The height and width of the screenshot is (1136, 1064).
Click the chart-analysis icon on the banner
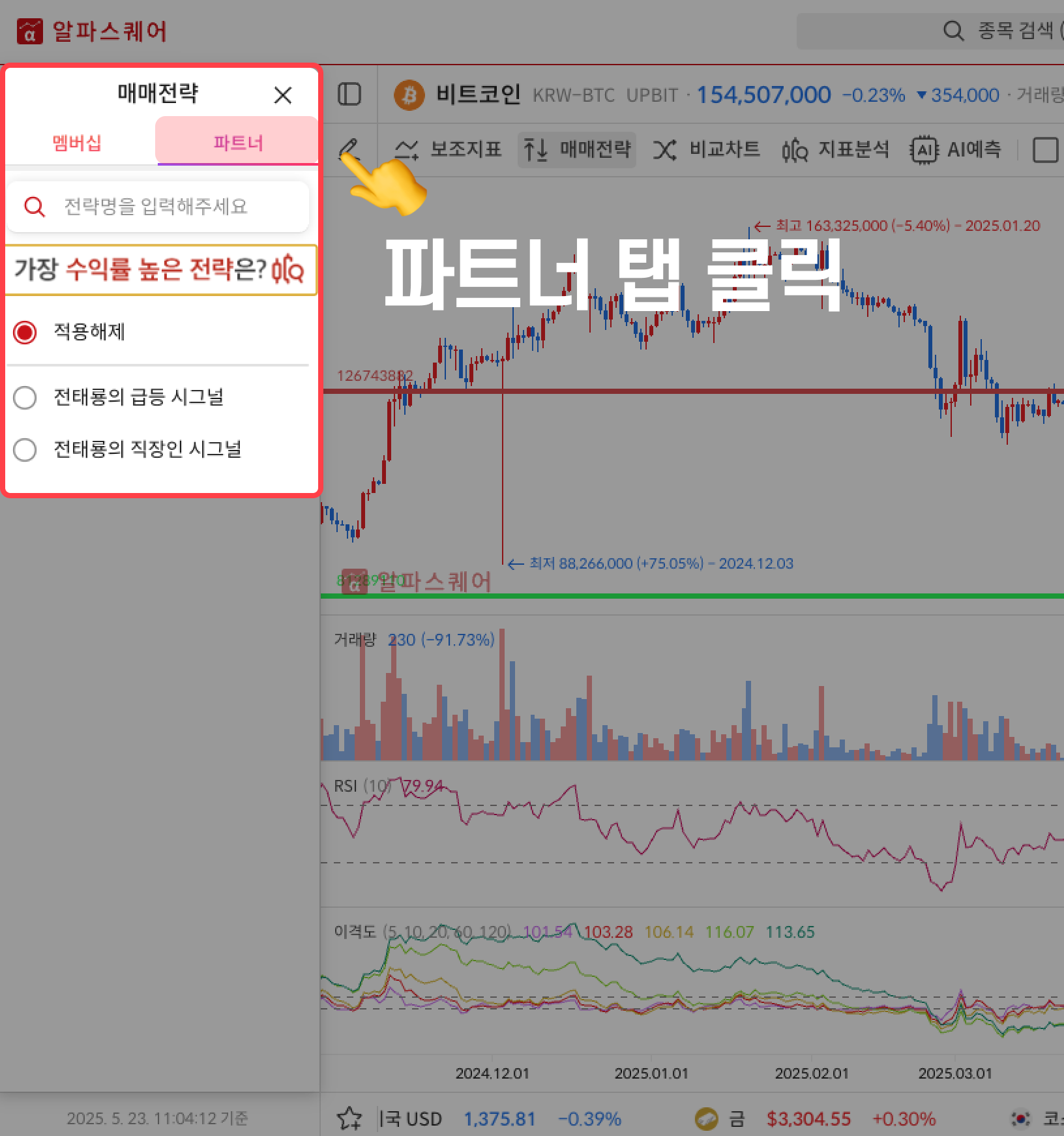point(288,269)
